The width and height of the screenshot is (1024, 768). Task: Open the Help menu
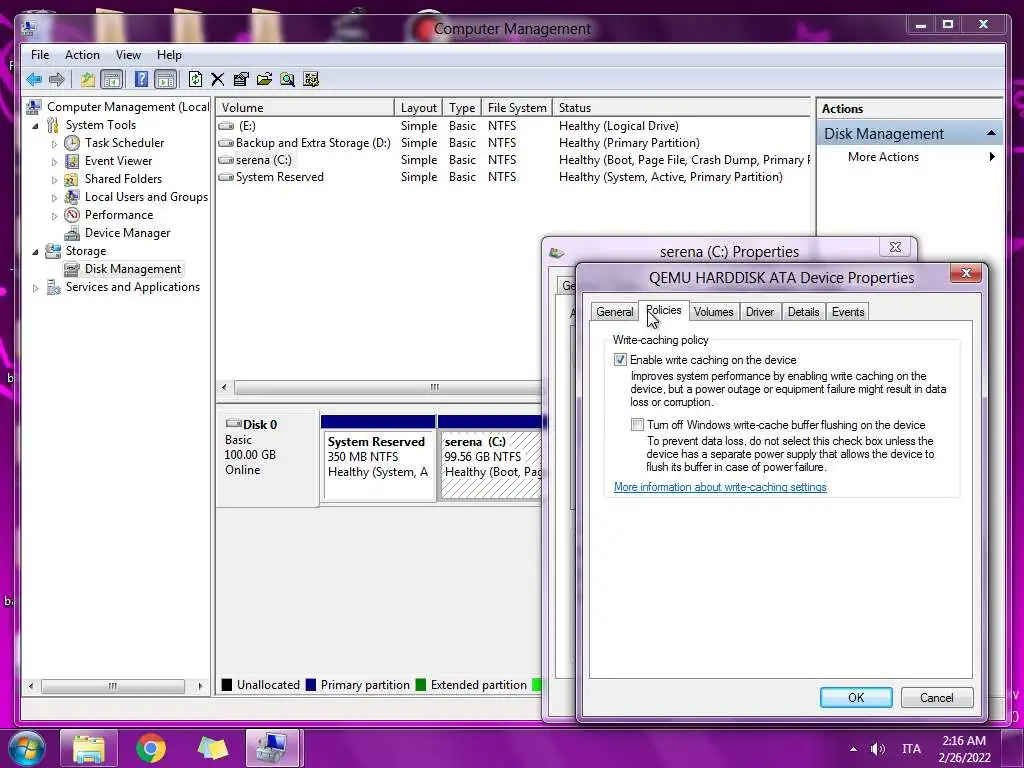(169, 55)
